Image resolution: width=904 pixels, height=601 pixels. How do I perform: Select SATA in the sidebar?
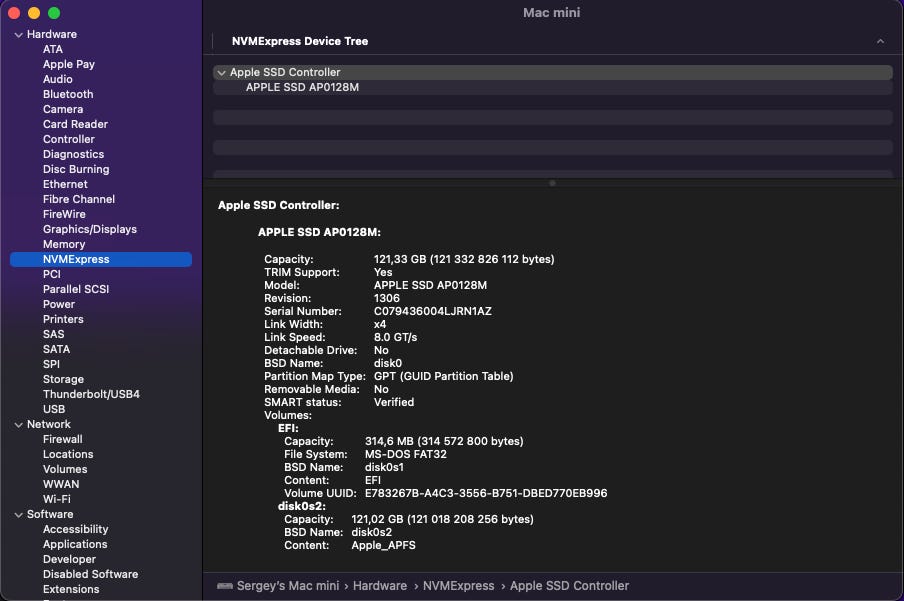pos(56,350)
